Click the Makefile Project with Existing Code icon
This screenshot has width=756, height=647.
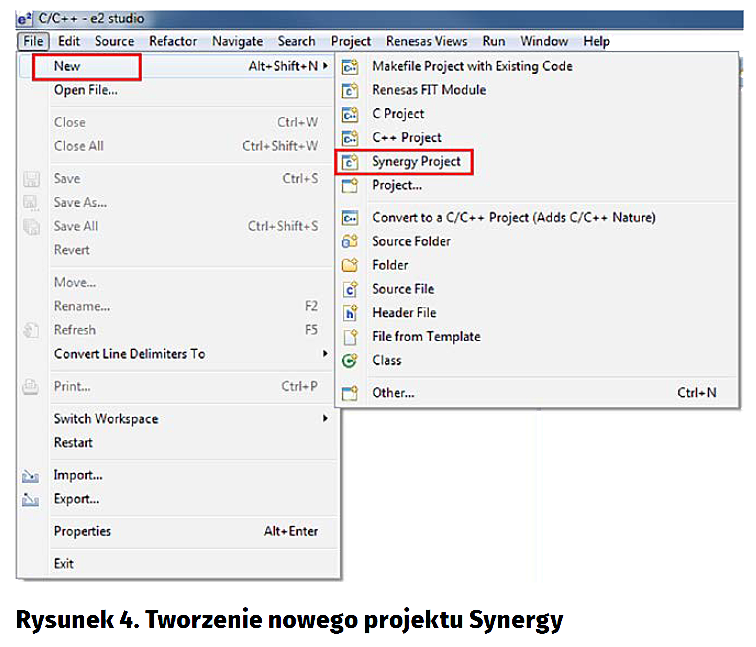(350, 66)
